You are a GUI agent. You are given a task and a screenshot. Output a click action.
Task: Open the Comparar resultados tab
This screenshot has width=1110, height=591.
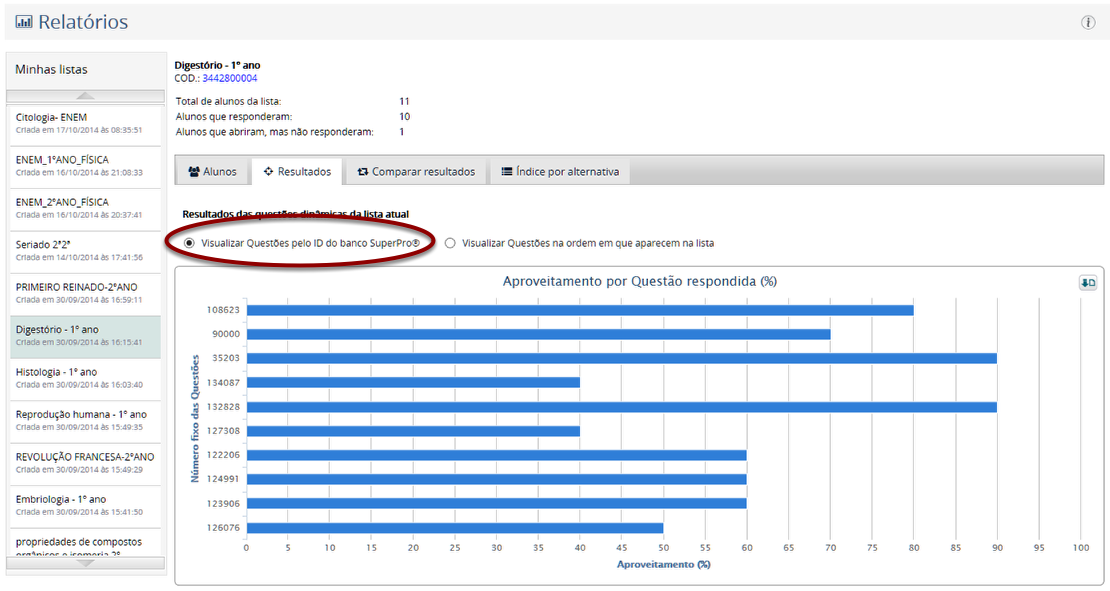click(x=416, y=171)
